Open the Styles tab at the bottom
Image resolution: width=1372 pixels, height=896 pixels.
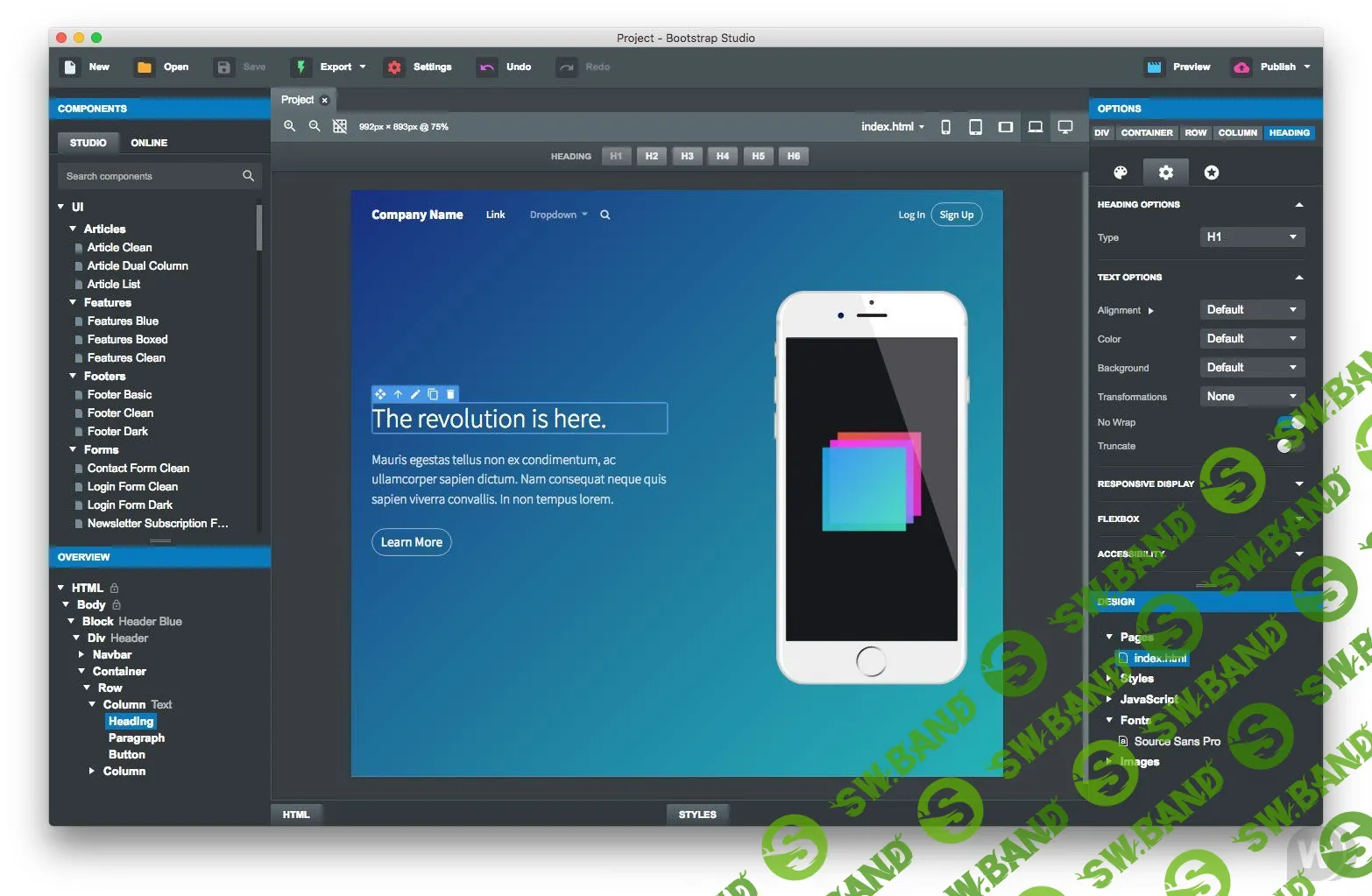[x=697, y=814]
